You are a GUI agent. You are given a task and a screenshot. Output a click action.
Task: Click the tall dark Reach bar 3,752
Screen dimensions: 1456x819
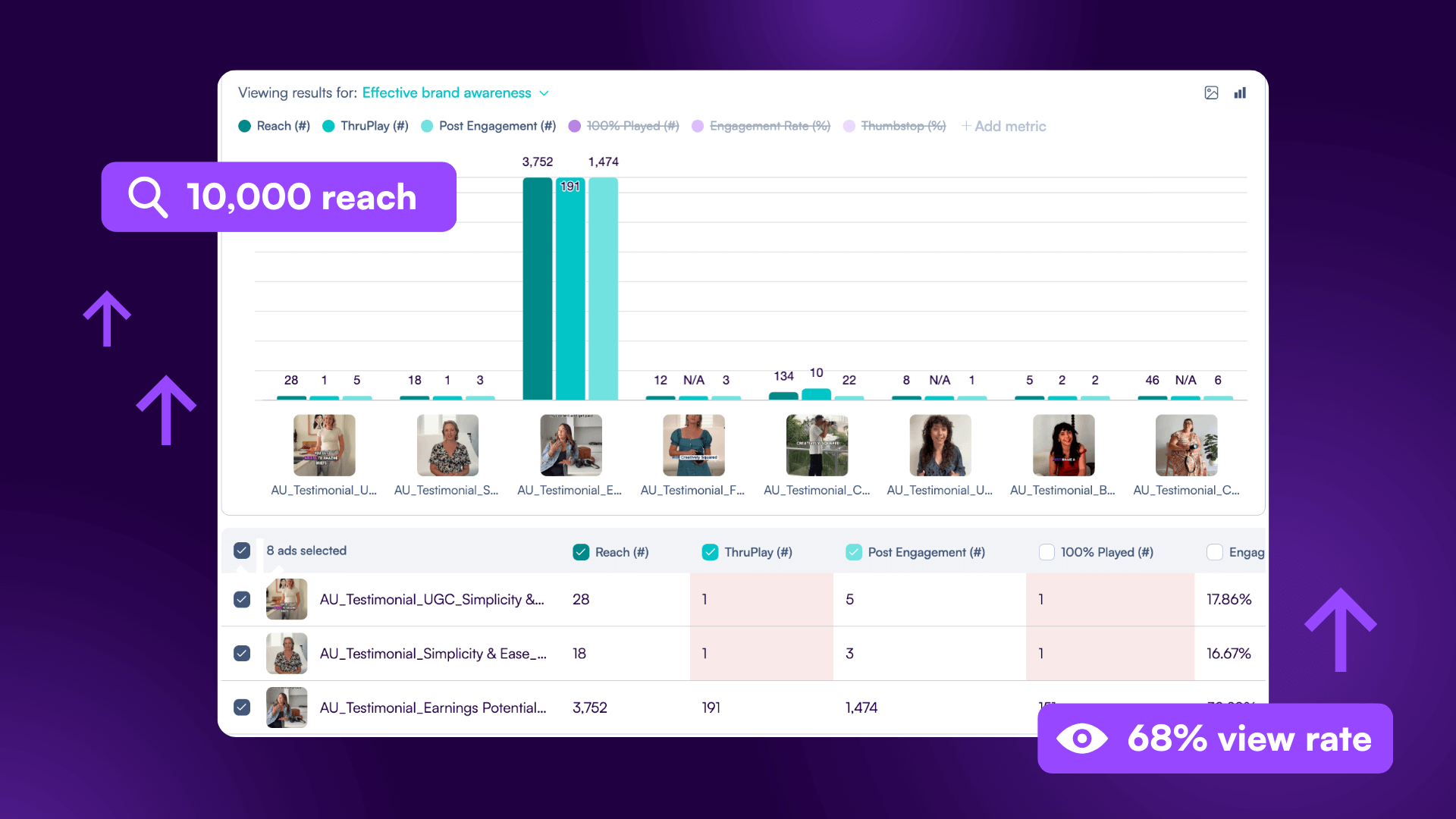537,288
